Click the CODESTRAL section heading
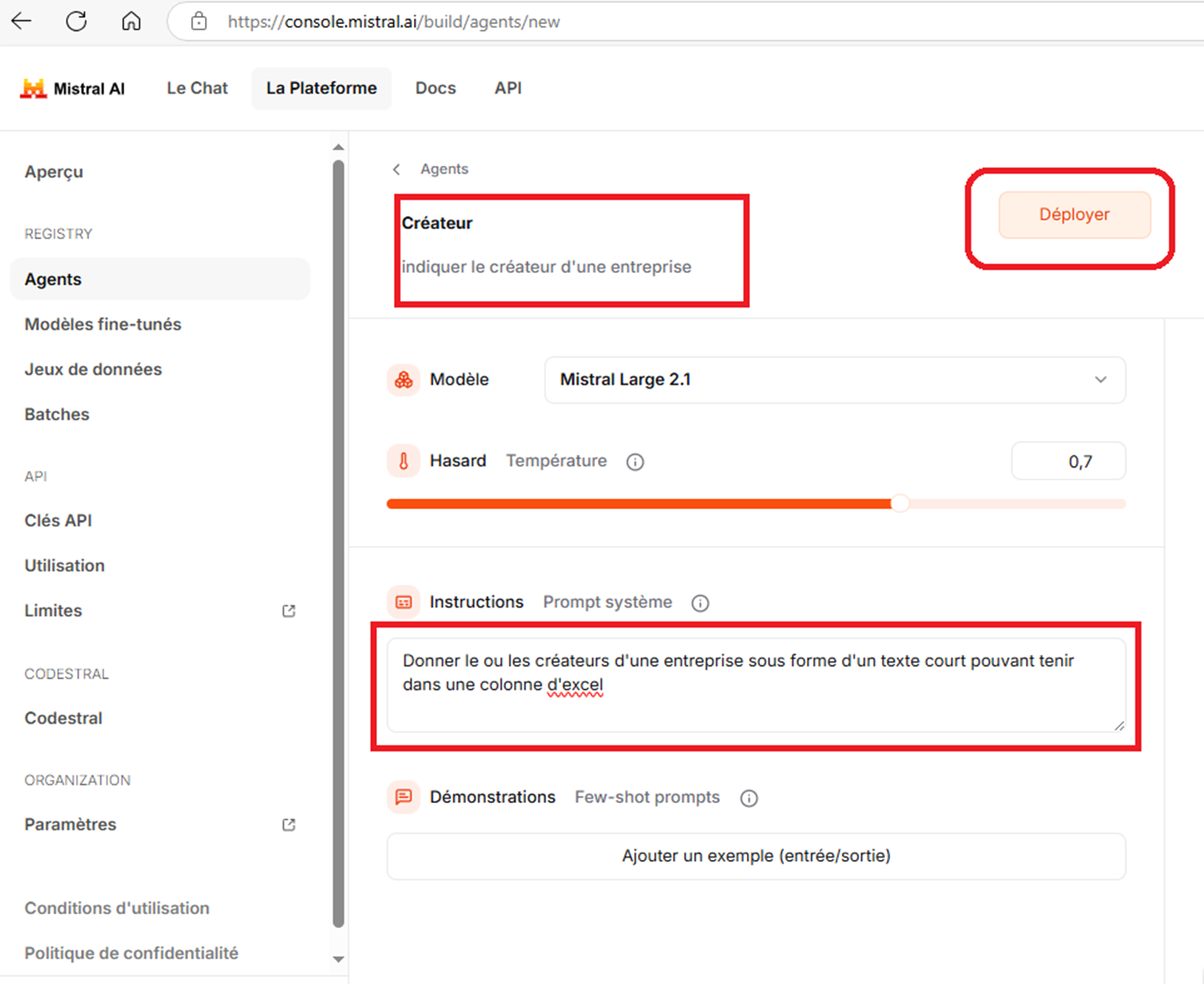Image resolution: width=1204 pixels, height=984 pixels. 66,674
